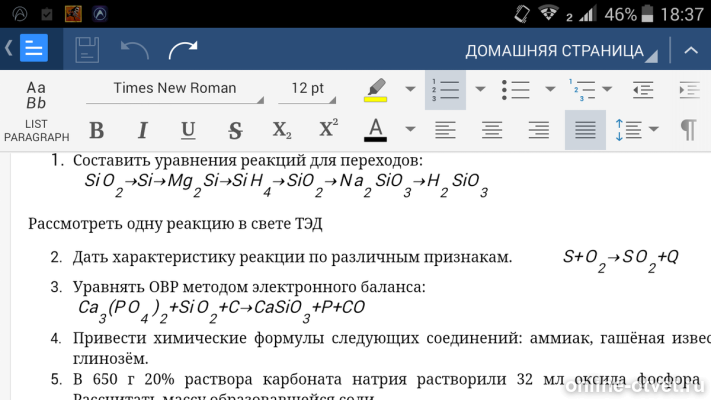This screenshot has width=711, height=400.
Task: Open line spacing options
Action: (628, 130)
